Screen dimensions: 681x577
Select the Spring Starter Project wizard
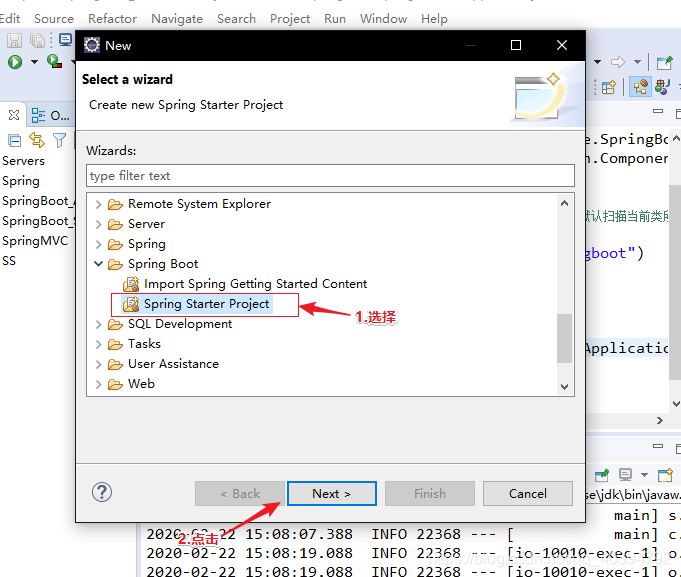tap(206, 304)
